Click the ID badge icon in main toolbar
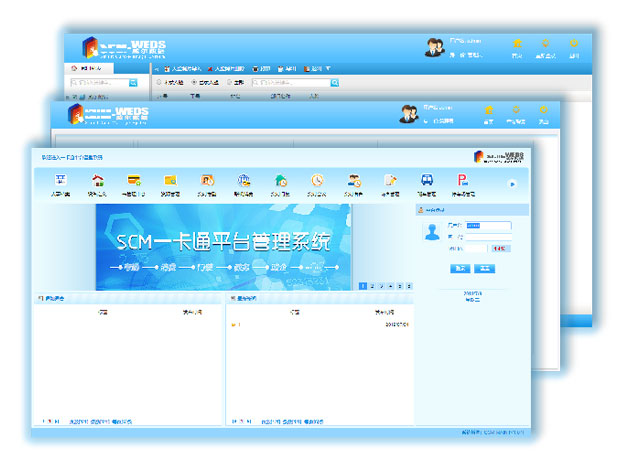623x472 pixels. pyautogui.click(x=60, y=180)
